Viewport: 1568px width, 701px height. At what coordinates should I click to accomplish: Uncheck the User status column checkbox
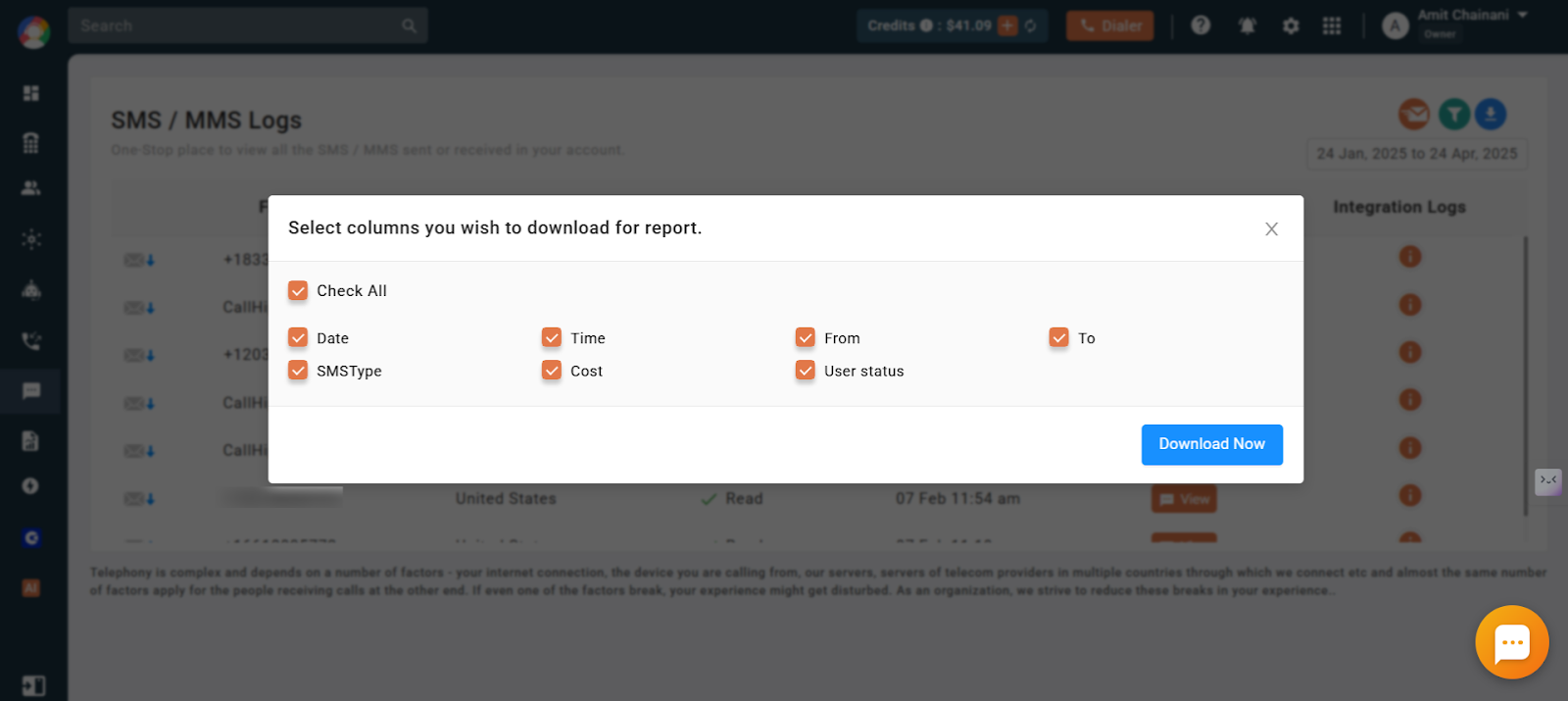tap(806, 371)
